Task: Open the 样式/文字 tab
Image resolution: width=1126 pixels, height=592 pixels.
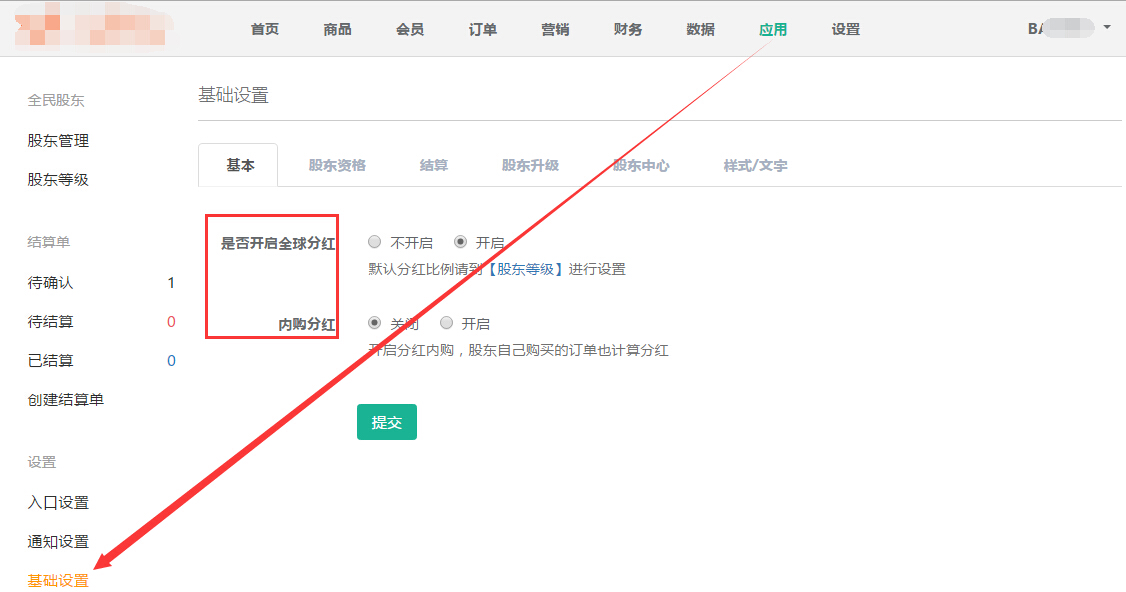Action: point(755,165)
